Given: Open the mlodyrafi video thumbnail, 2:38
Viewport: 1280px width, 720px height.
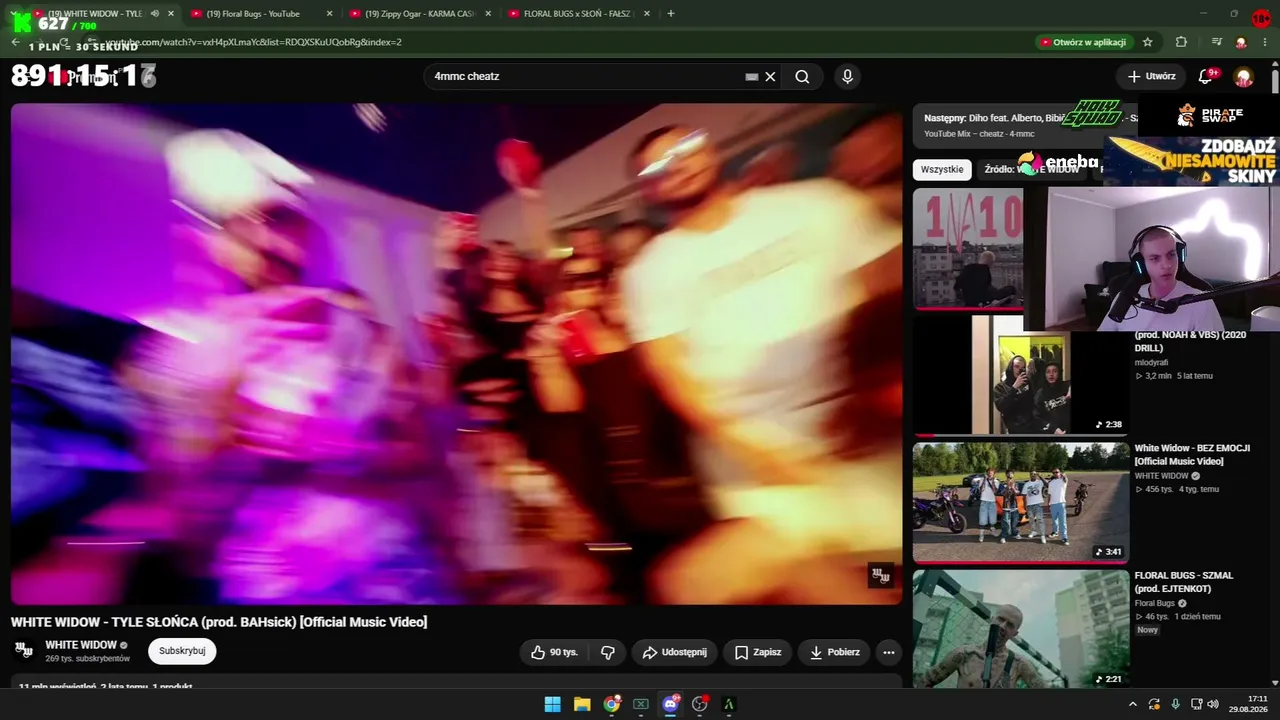Looking at the screenshot, I should pos(1020,375).
